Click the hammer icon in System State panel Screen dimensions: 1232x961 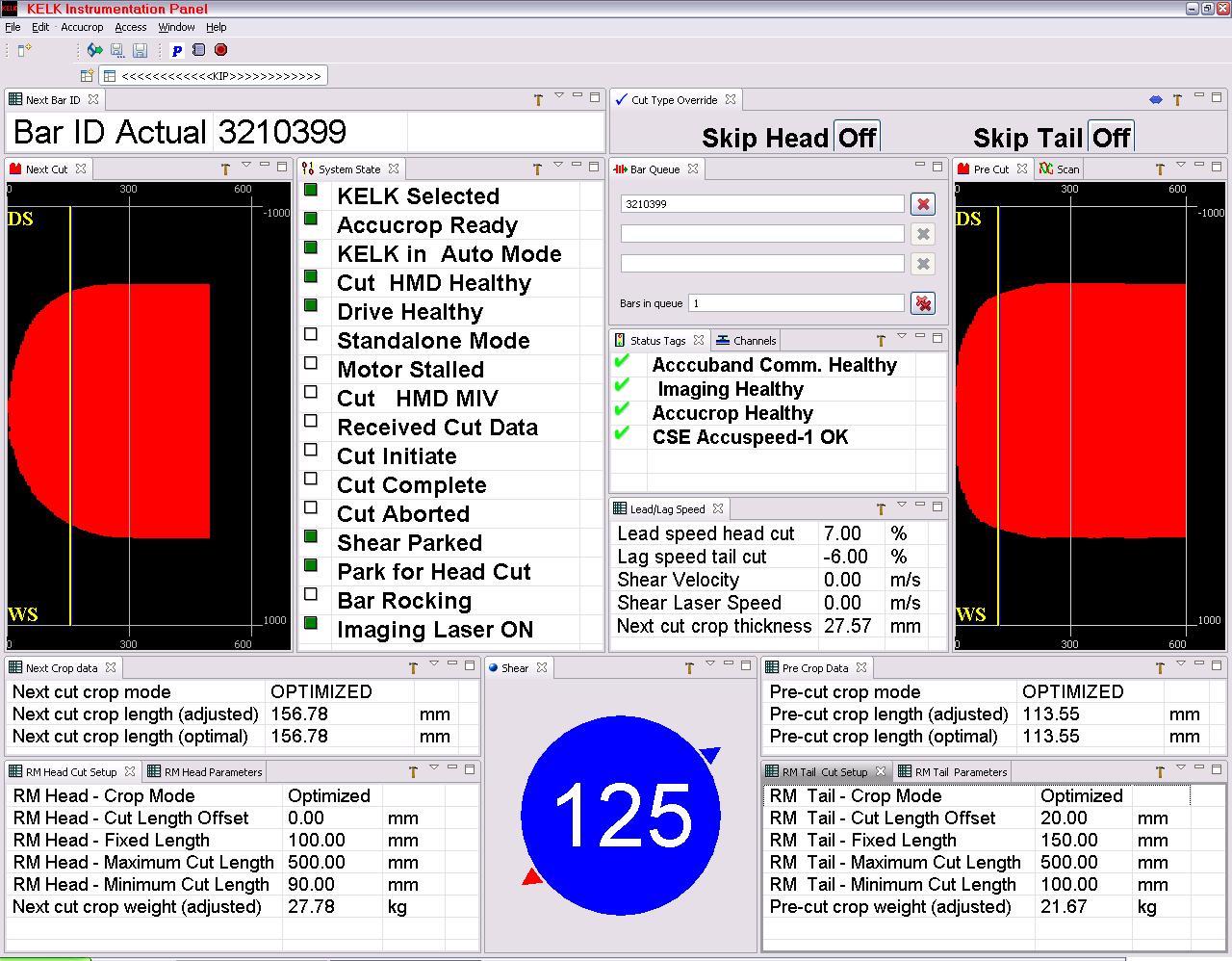tap(537, 169)
